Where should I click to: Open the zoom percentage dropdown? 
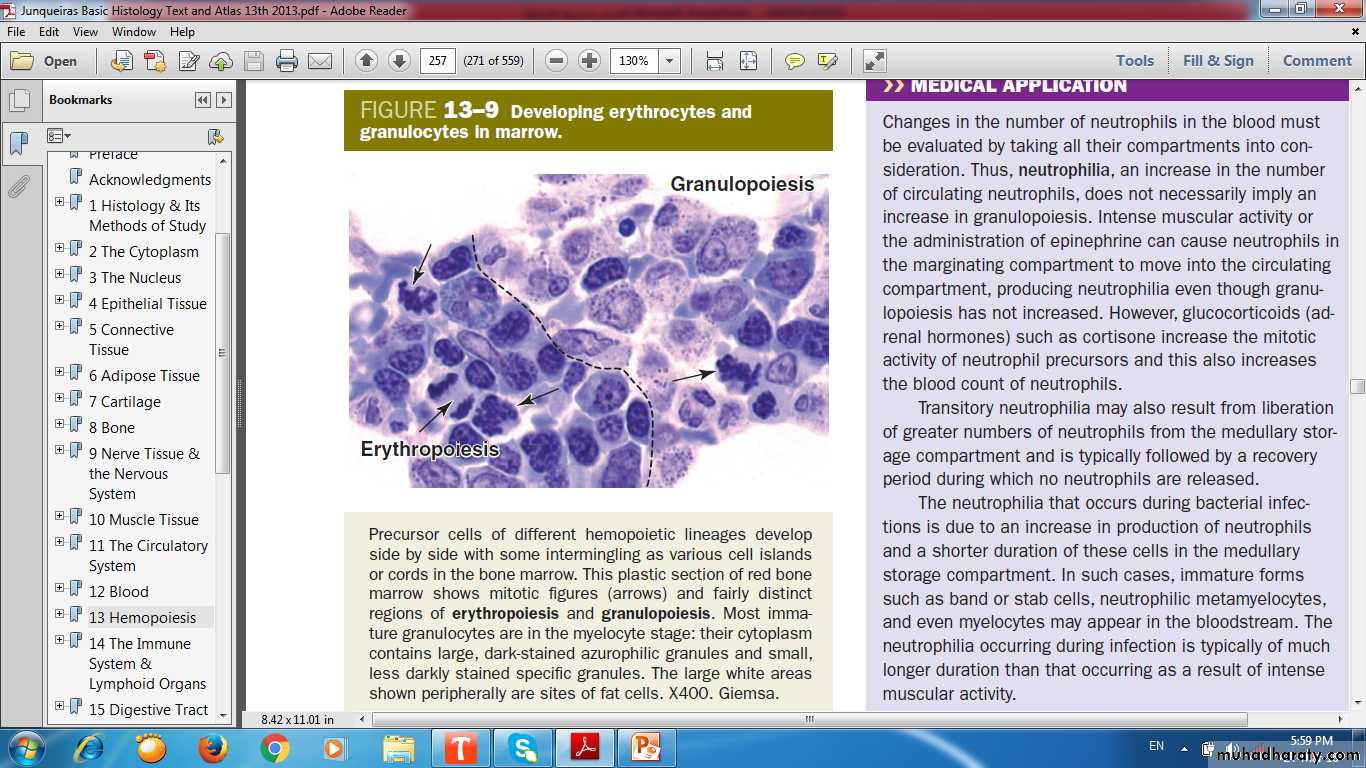[x=669, y=61]
